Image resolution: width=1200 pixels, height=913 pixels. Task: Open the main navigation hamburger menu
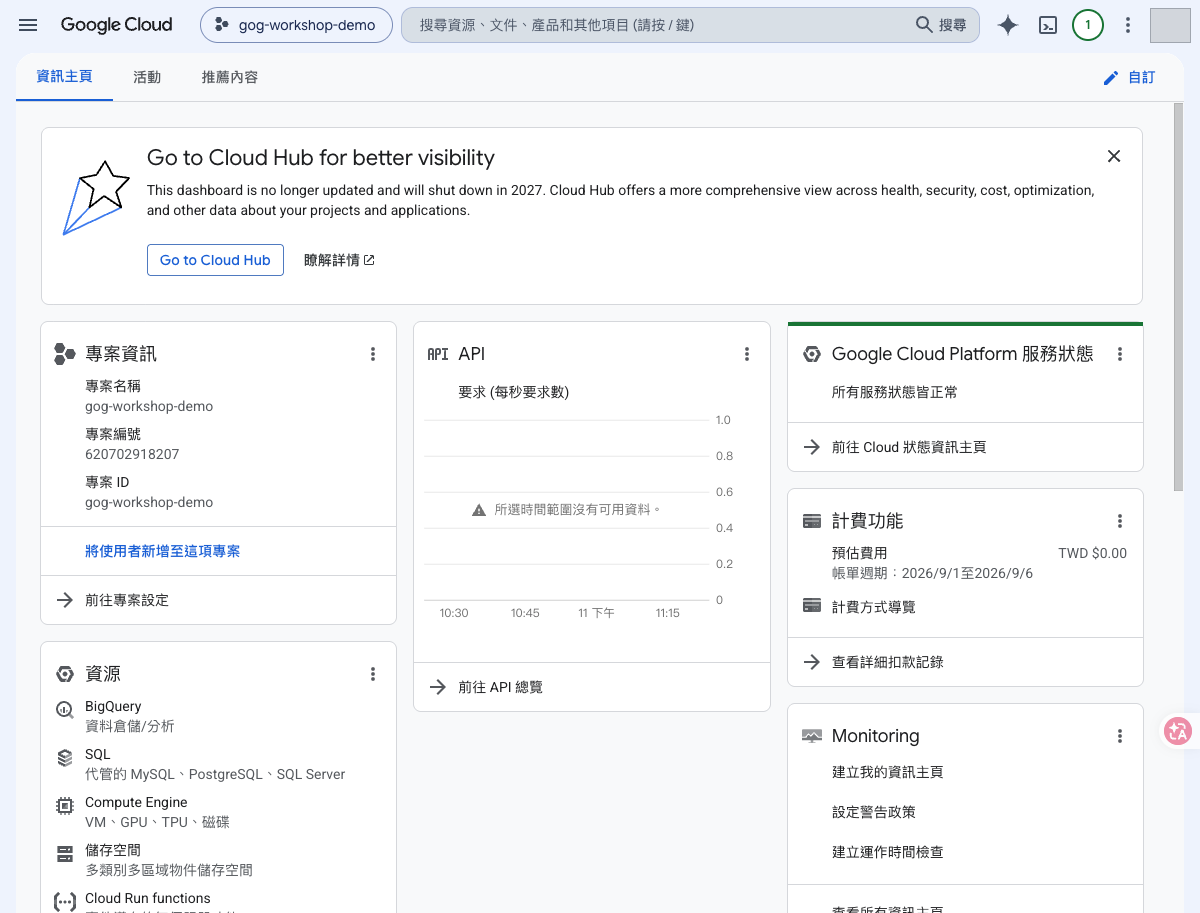28,25
